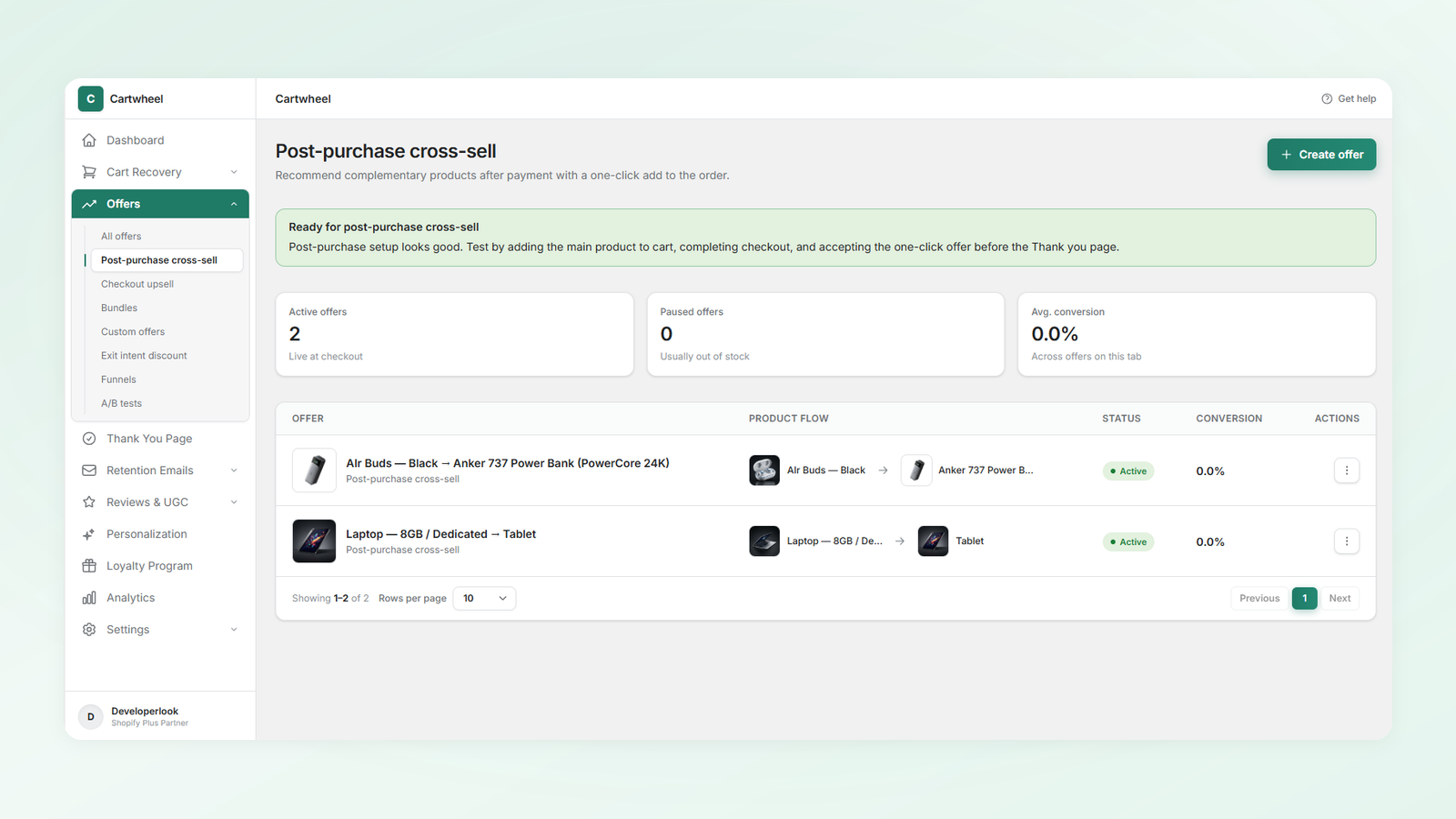The image size is (1456, 819).
Task: Click Anker Power Bank offer thumbnail
Action: point(314,470)
